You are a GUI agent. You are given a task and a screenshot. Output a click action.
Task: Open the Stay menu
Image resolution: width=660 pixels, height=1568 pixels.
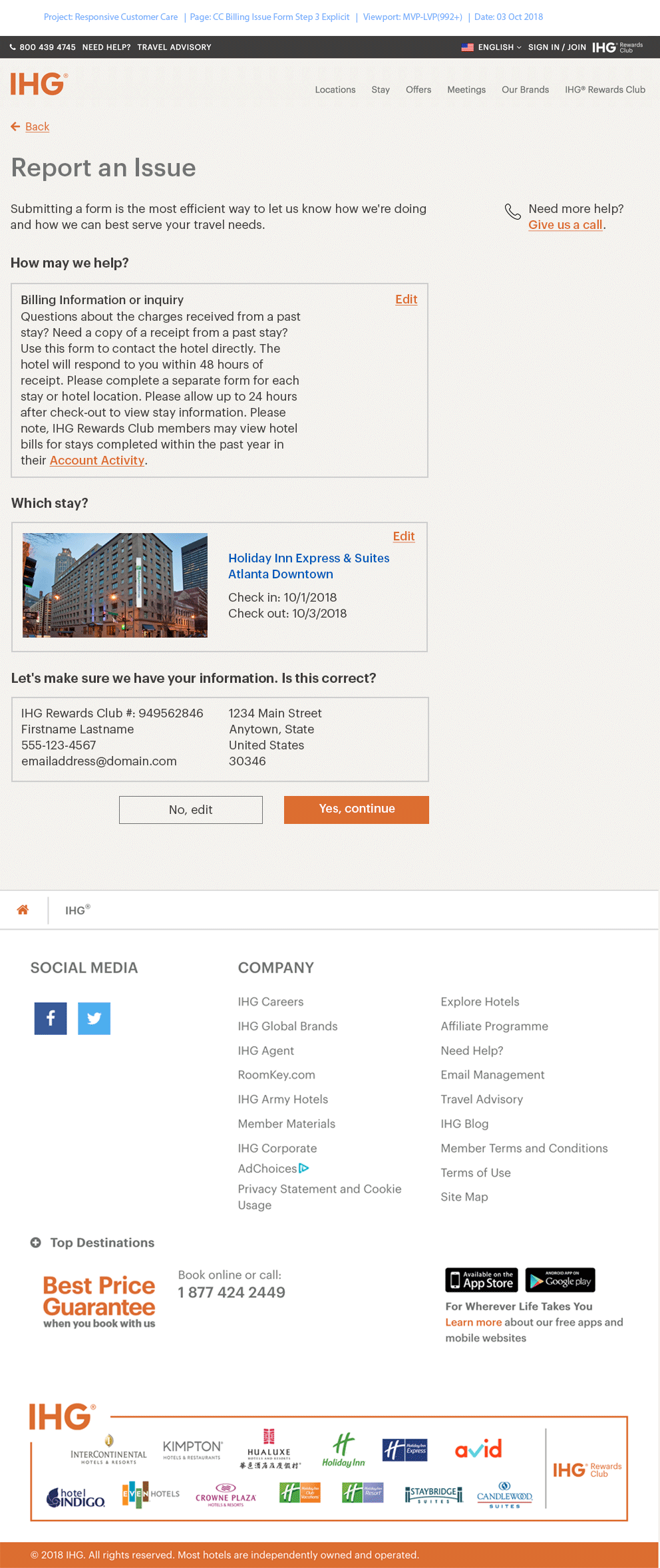click(x=381, y=90)
